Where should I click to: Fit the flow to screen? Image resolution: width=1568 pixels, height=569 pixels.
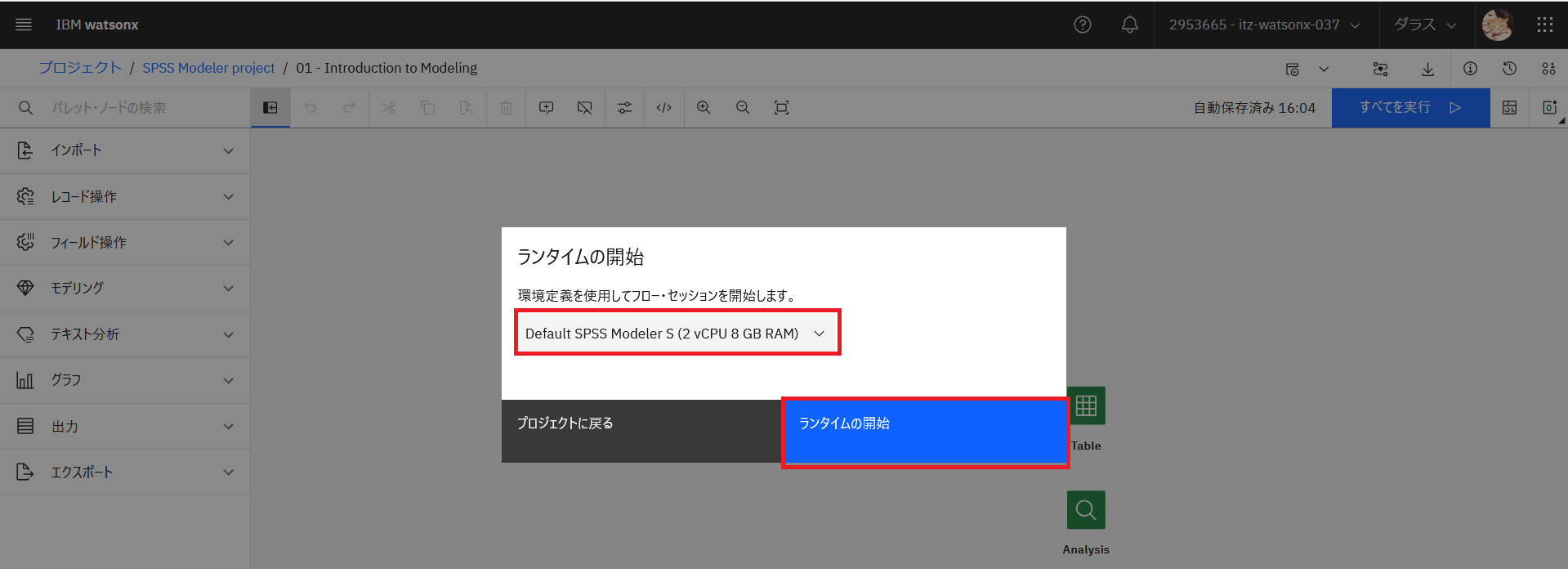782,108
